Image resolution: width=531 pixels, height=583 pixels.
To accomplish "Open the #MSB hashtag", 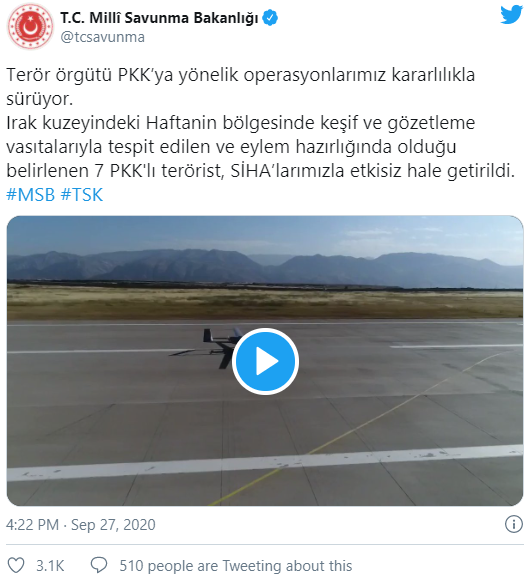I will pyautogui.click(x=30, y=195).
